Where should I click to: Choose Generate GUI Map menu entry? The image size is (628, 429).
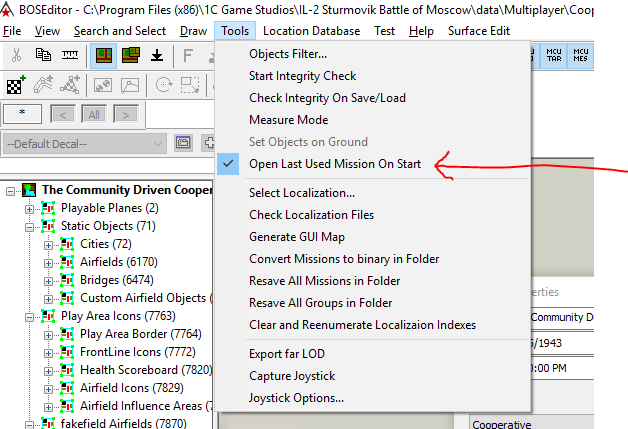coord(297,237)
